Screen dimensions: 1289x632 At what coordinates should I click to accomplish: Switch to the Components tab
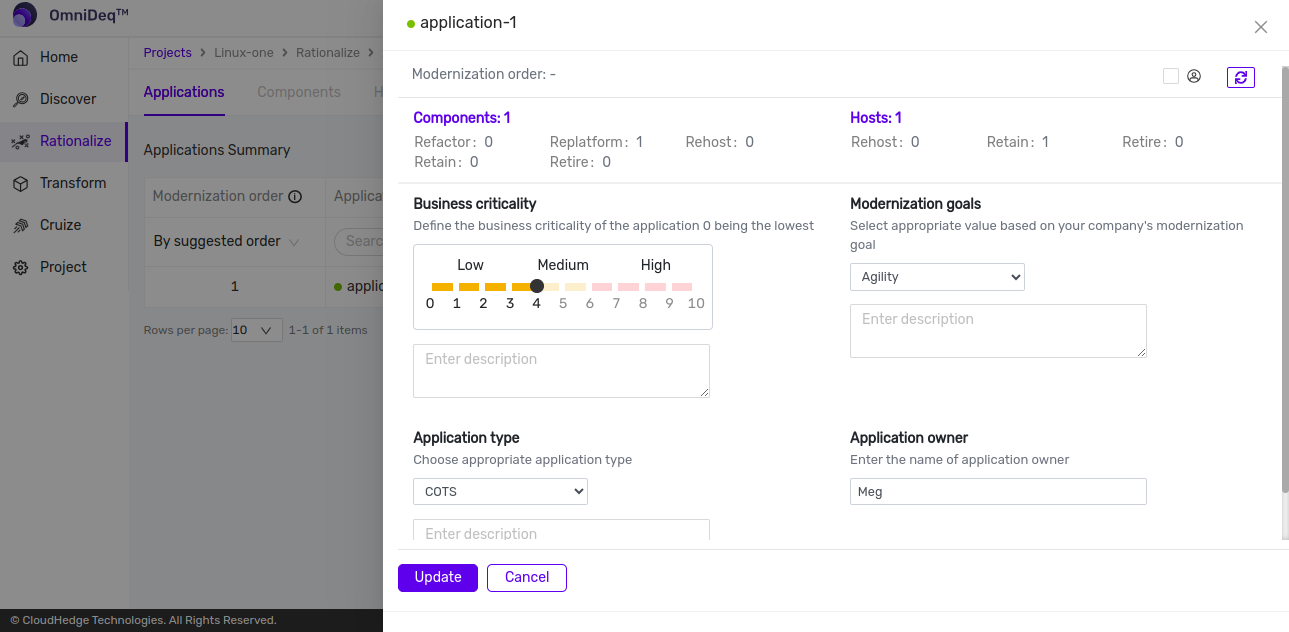click(299, 92)
